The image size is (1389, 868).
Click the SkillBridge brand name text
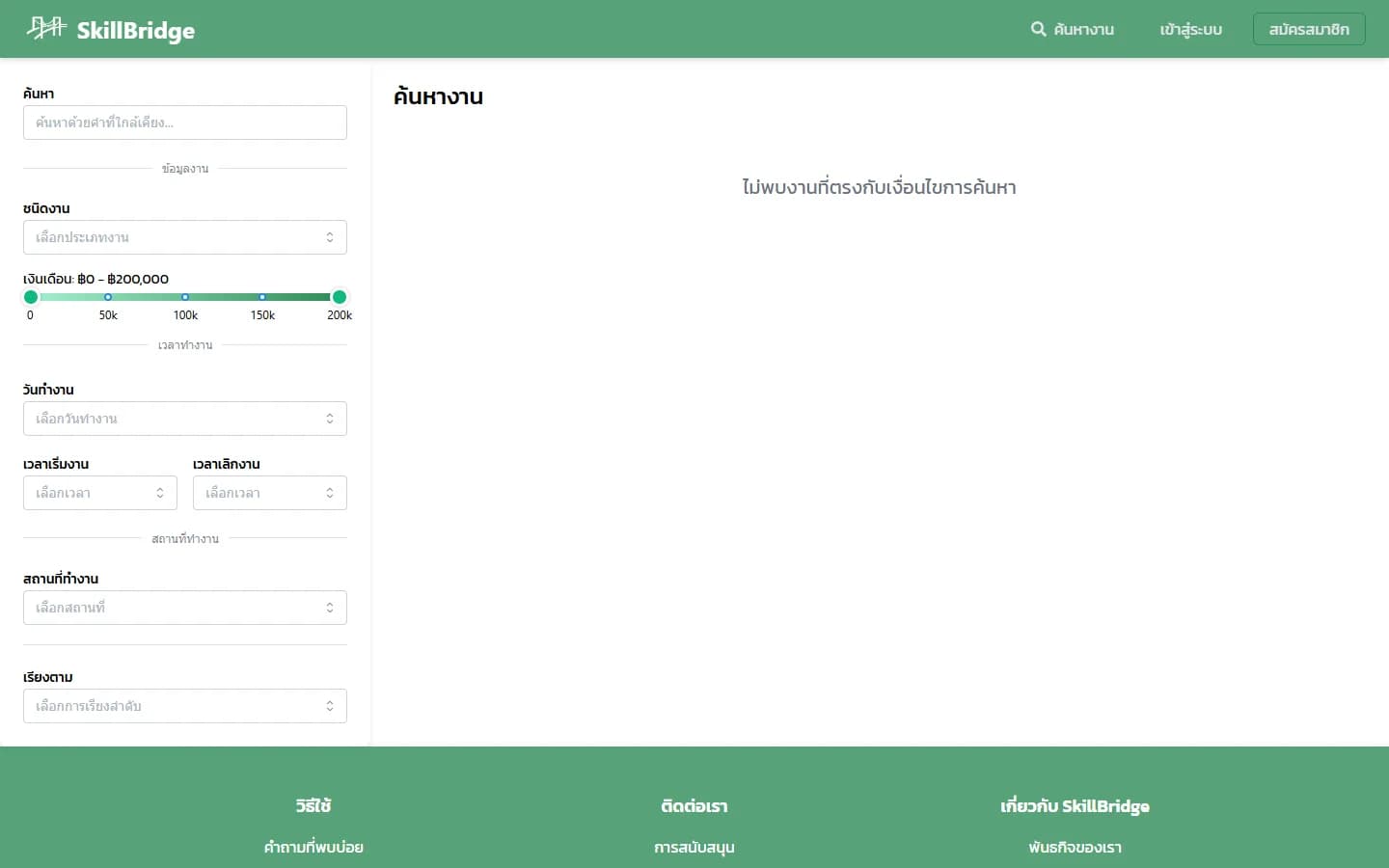coord(136,30)
